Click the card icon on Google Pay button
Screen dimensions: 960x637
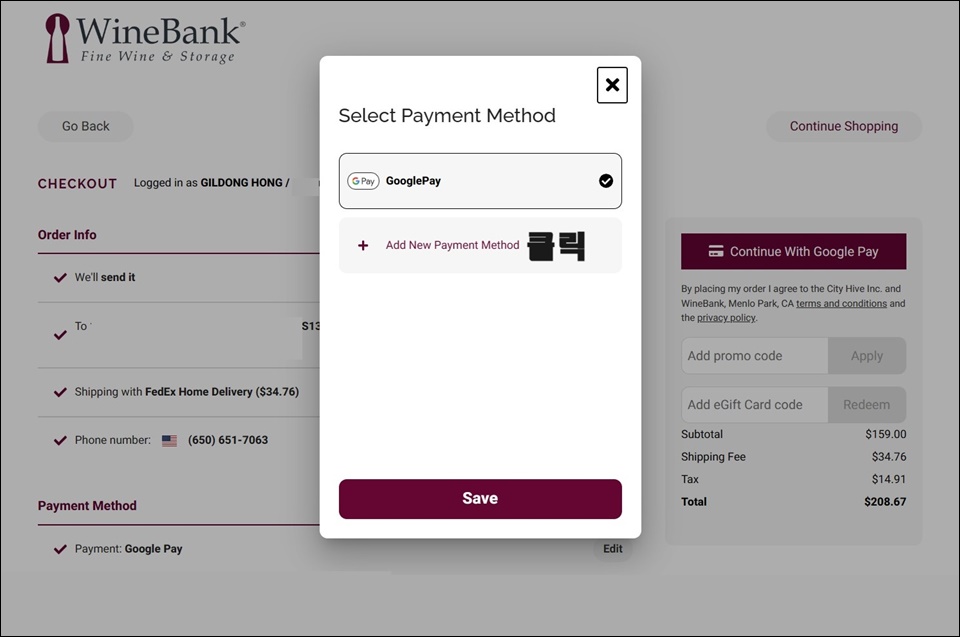coord(716,251)
